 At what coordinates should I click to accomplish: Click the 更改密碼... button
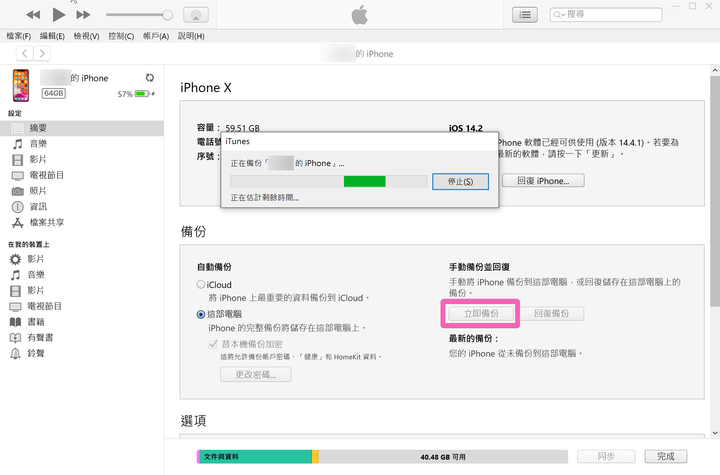pos(256,374)
